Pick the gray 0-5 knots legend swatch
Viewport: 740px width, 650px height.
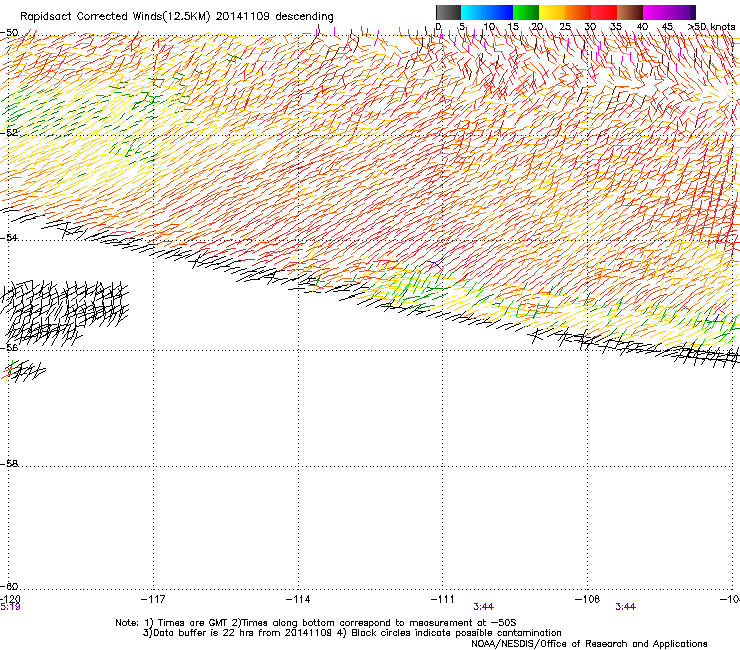point(448,12)
